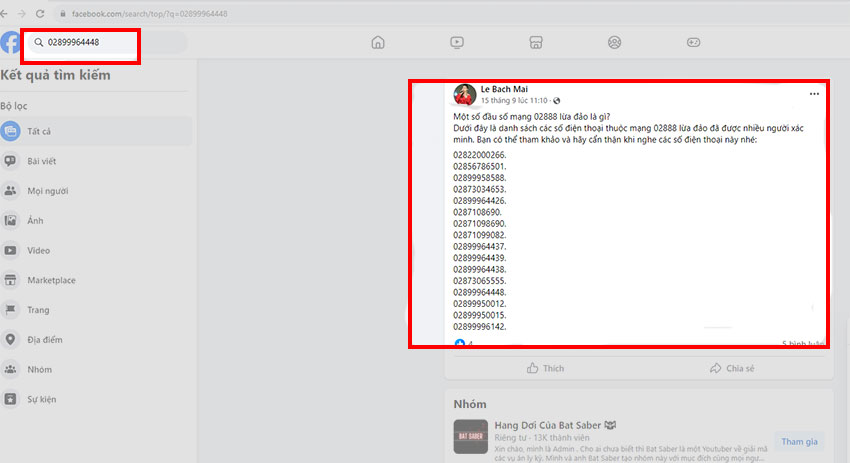Click the number 02899964448. in the post list

click(479, 292)
